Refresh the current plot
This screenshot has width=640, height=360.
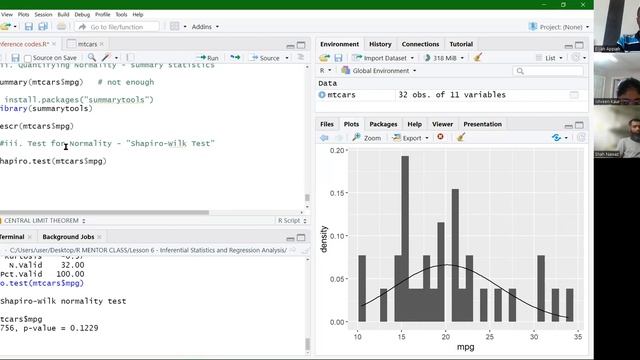(x=581, y=138)
